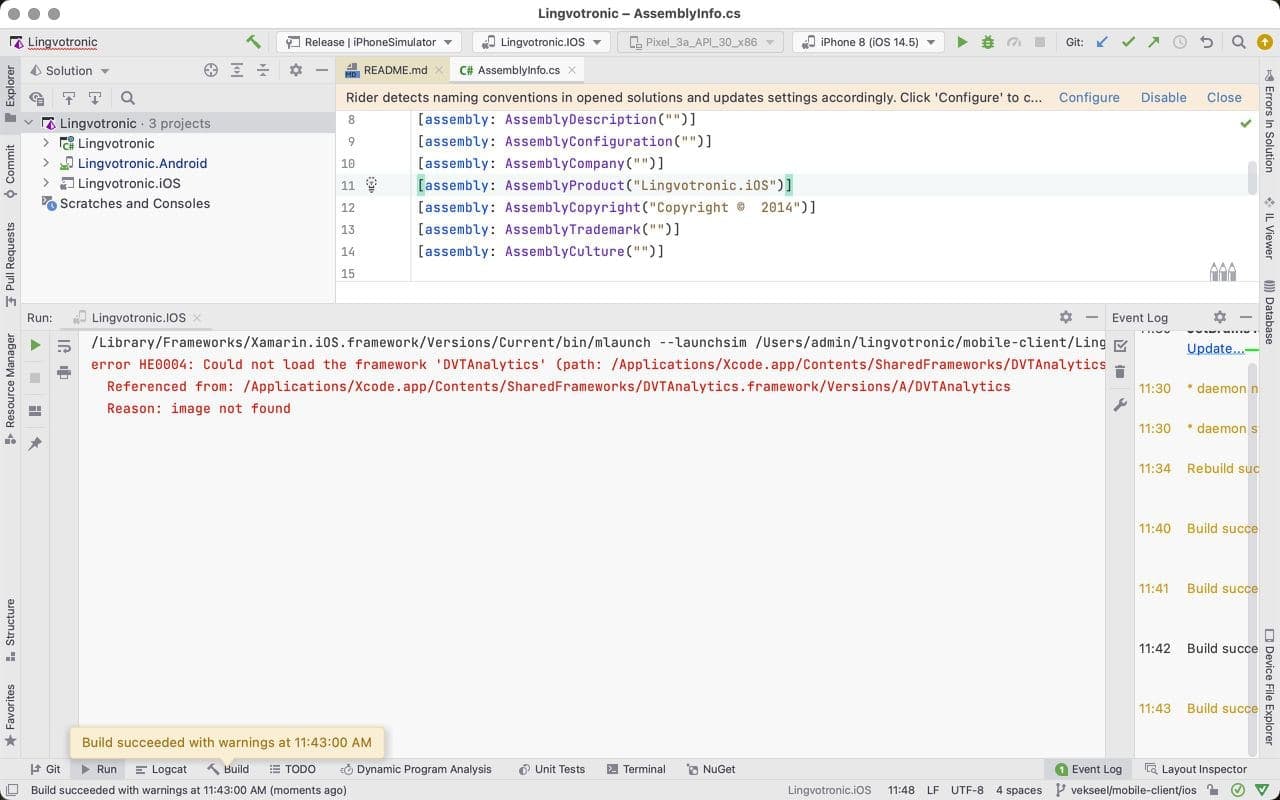The image size is (1280, 800).
Task: Select AssemblyInfo.cs editor tab
Action: click(x=518, y=70)
